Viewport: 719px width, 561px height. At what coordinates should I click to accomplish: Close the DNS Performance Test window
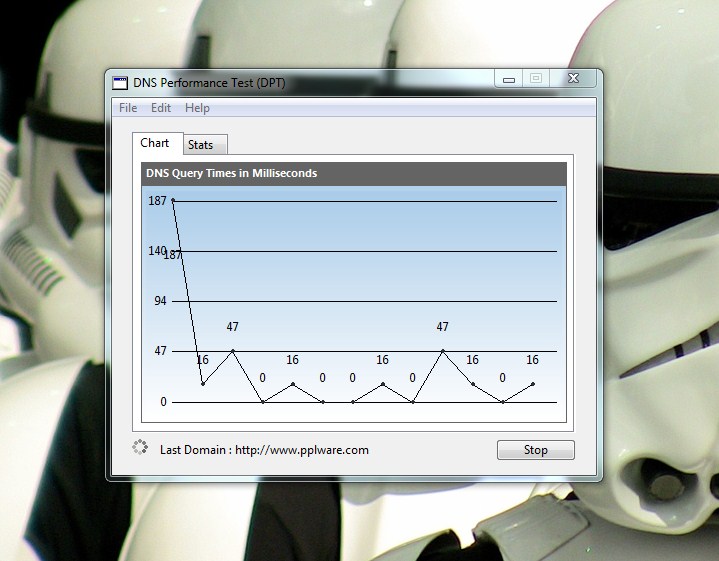coord(573,78)
